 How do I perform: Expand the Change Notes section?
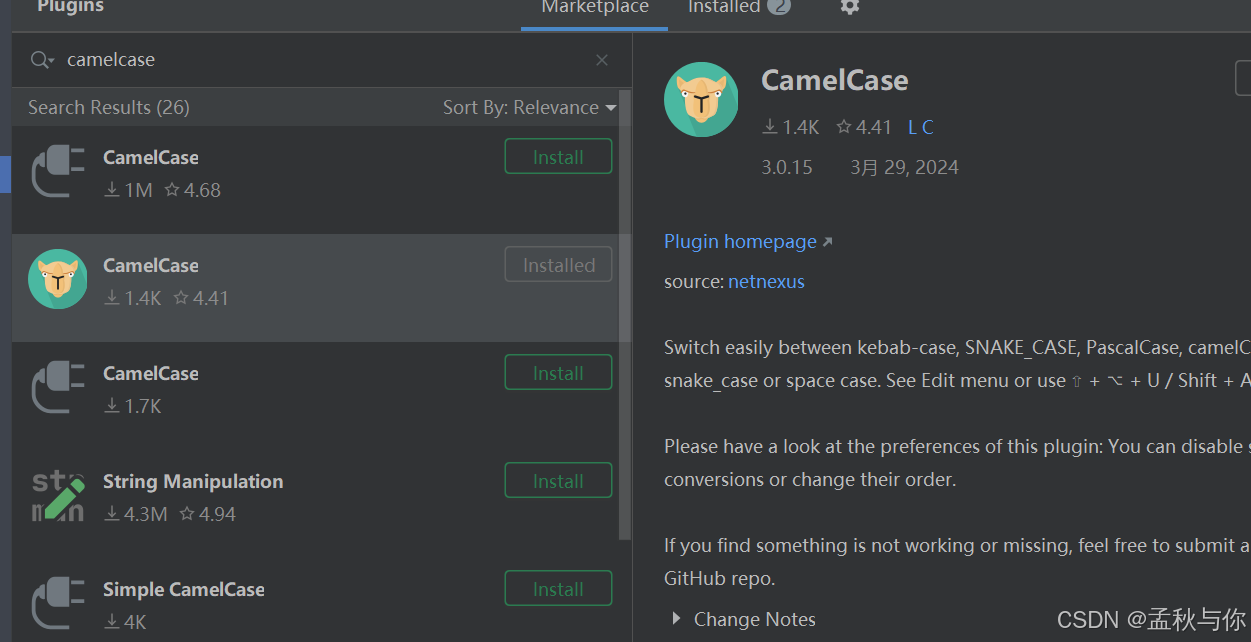[677, 619]
